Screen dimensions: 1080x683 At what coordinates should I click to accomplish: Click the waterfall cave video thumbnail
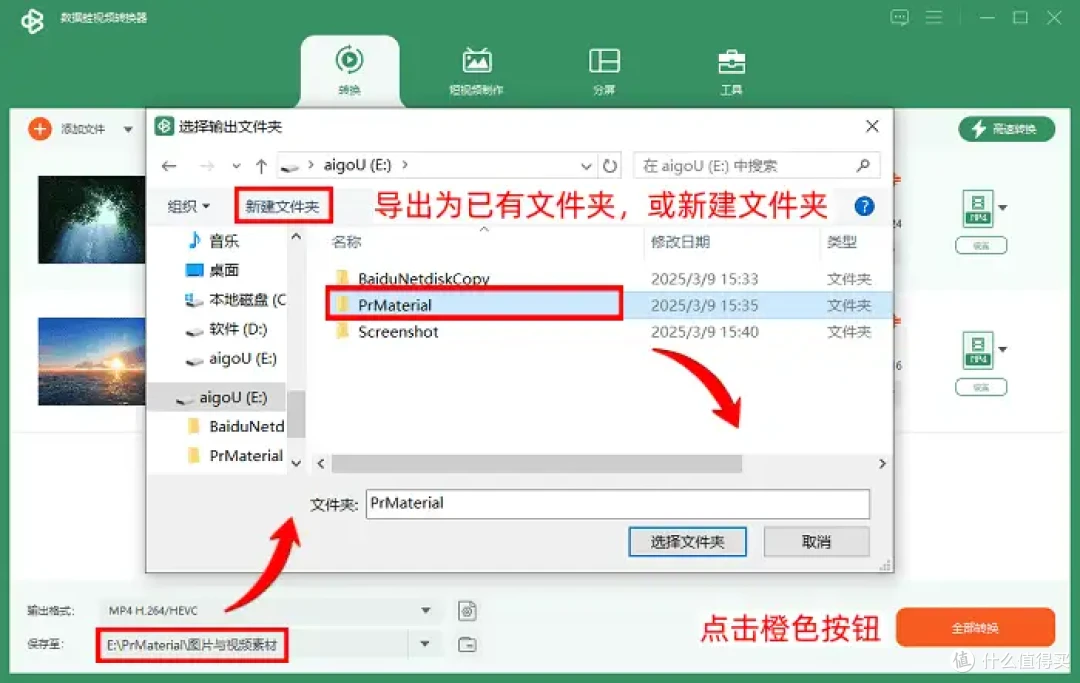pos(92,220)
